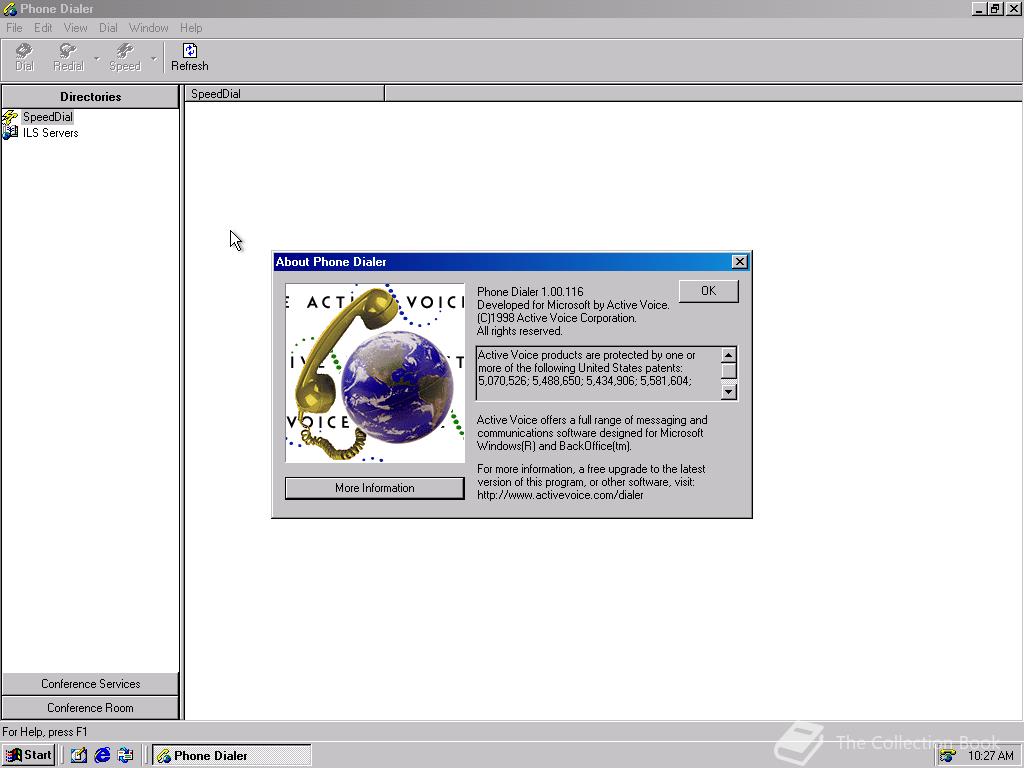
Task: Minimize the Phone Dialer window
Action: point(979,8)
